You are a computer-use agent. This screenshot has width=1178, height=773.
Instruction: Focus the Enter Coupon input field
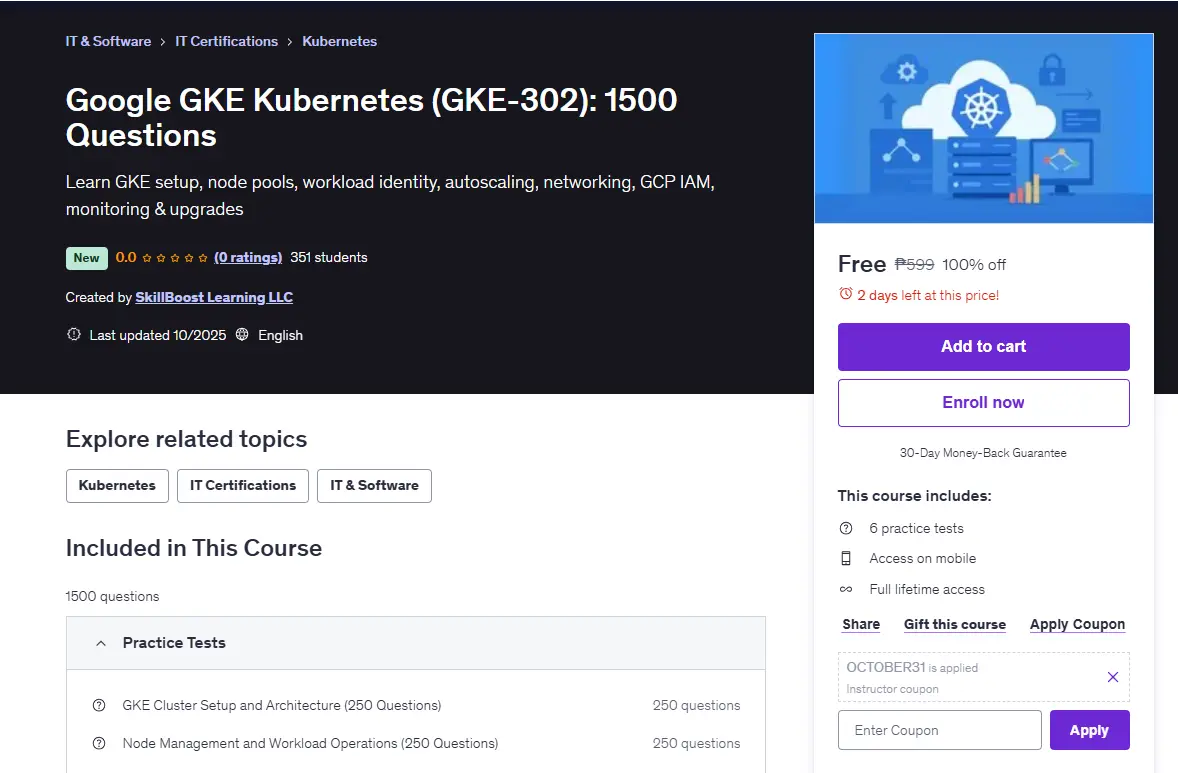click(x=940, y=730)
